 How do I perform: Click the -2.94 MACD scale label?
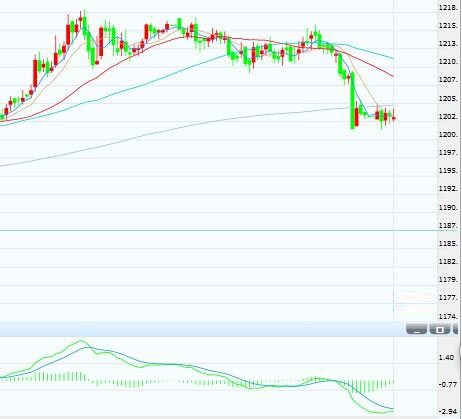448,412
